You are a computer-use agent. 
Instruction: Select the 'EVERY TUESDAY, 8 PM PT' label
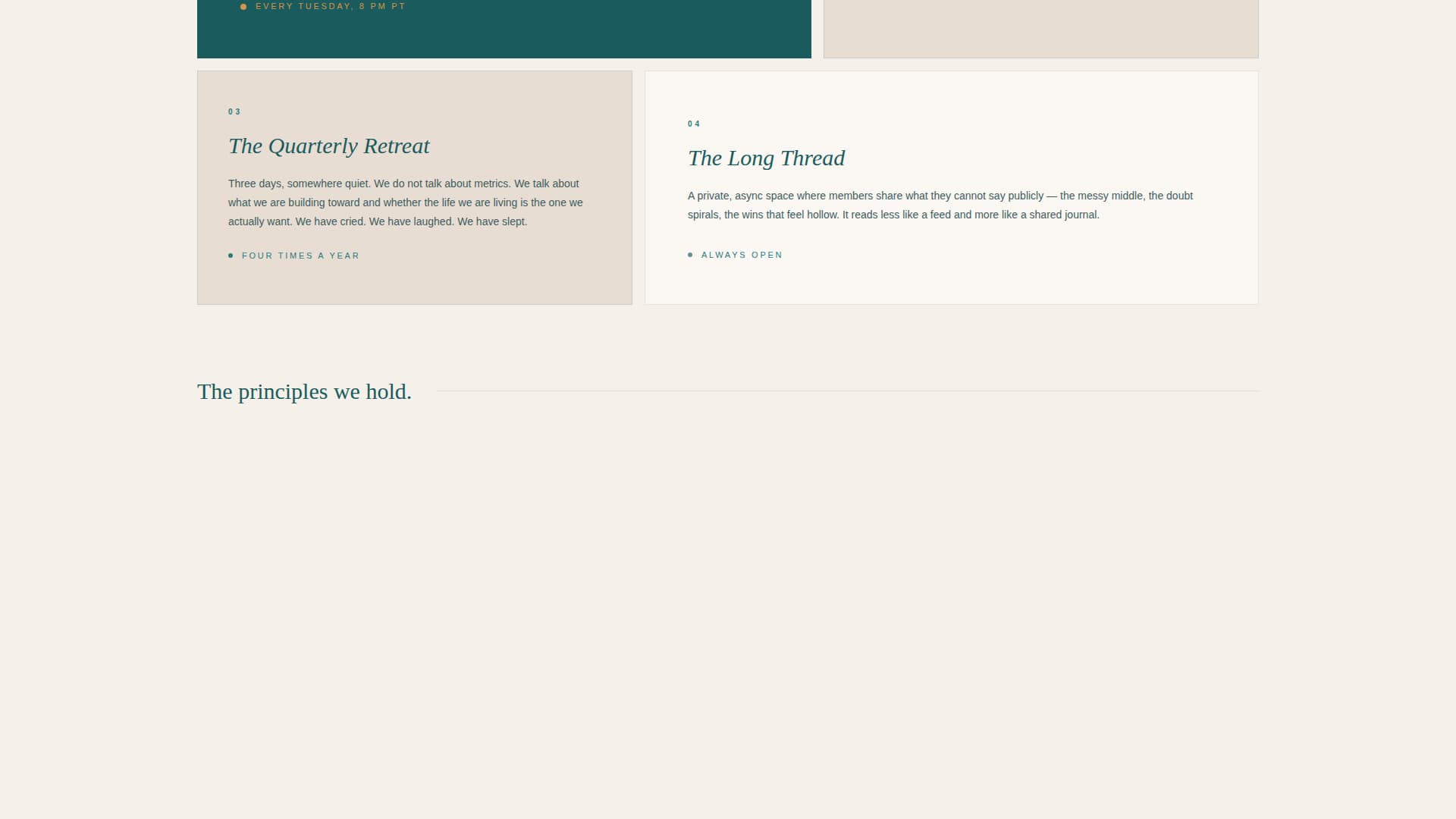pos(331,6)
